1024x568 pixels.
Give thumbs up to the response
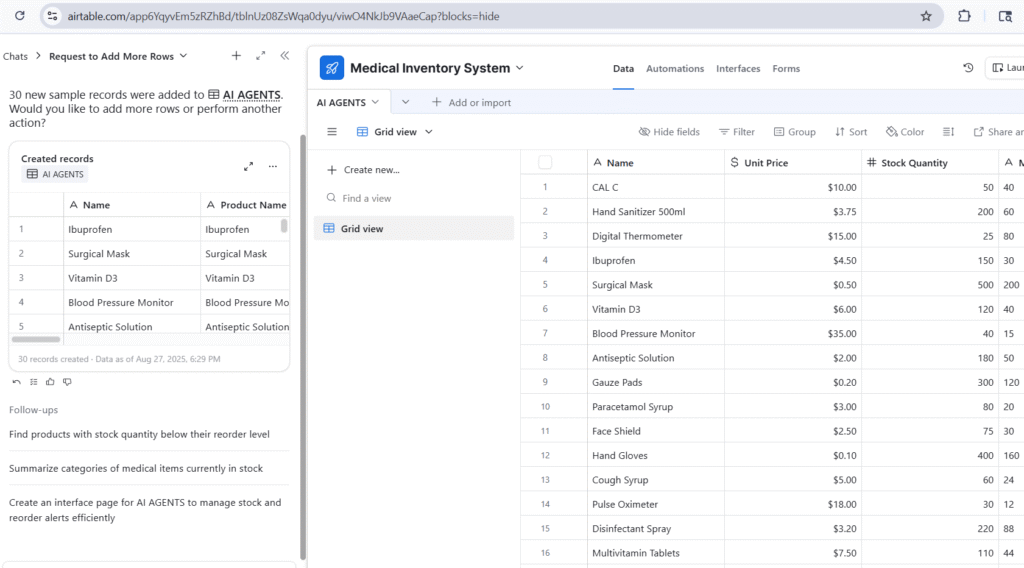50,381
